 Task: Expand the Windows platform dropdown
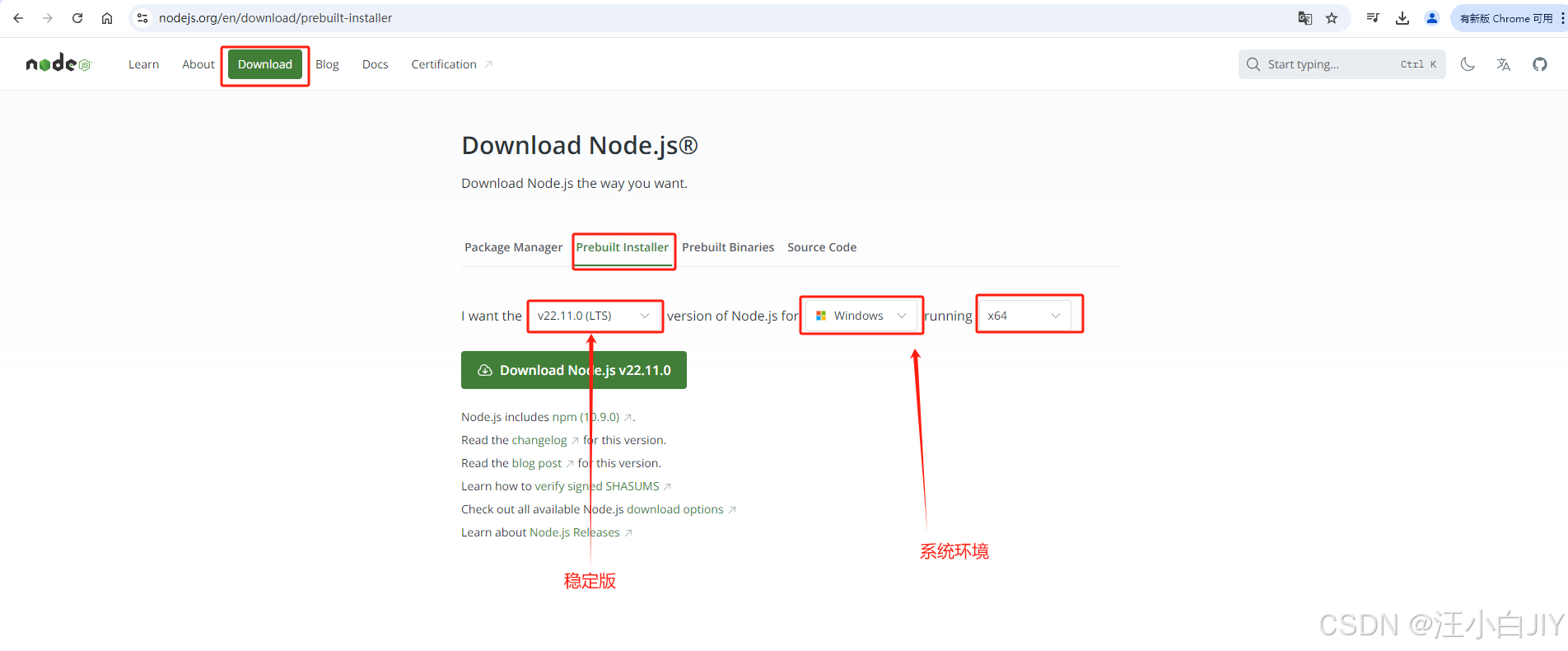pos(861,316)
